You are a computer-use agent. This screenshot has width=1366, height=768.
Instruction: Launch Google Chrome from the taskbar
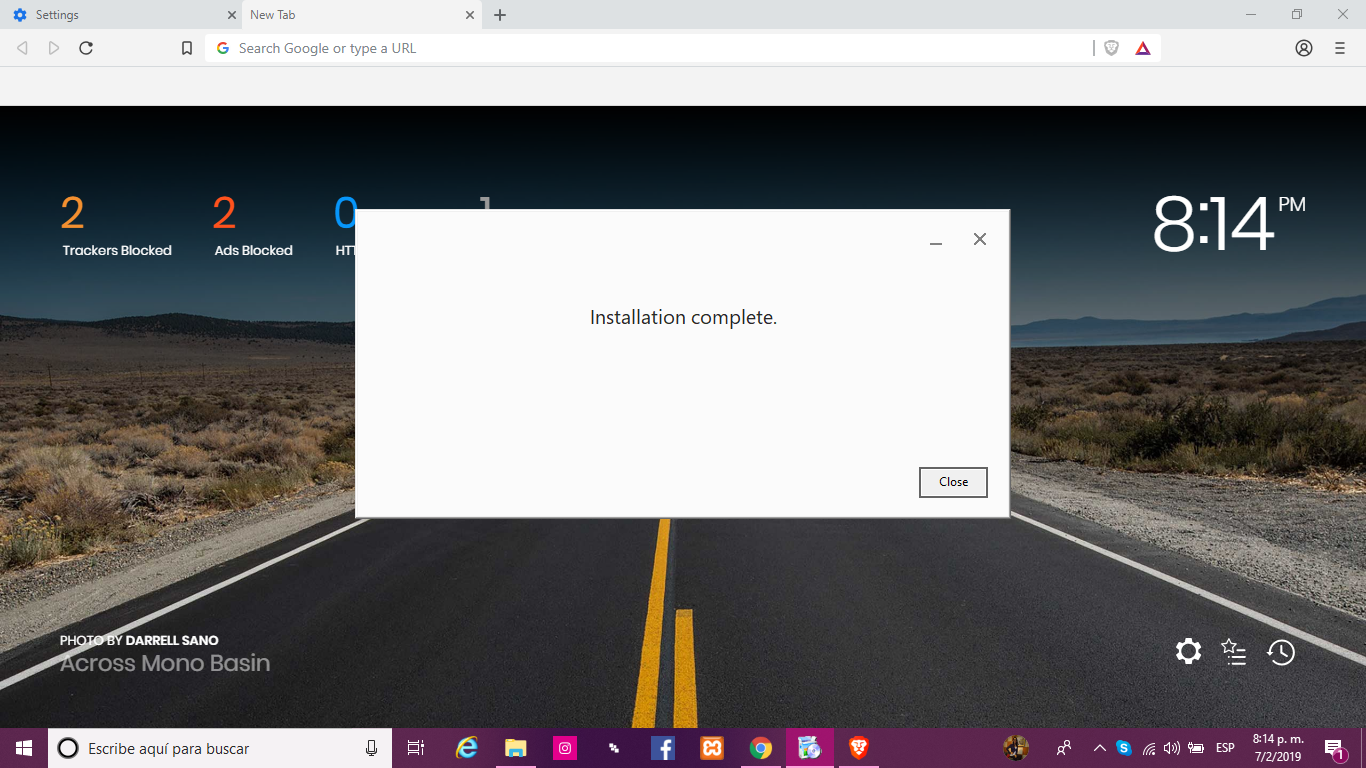point(761,748)
